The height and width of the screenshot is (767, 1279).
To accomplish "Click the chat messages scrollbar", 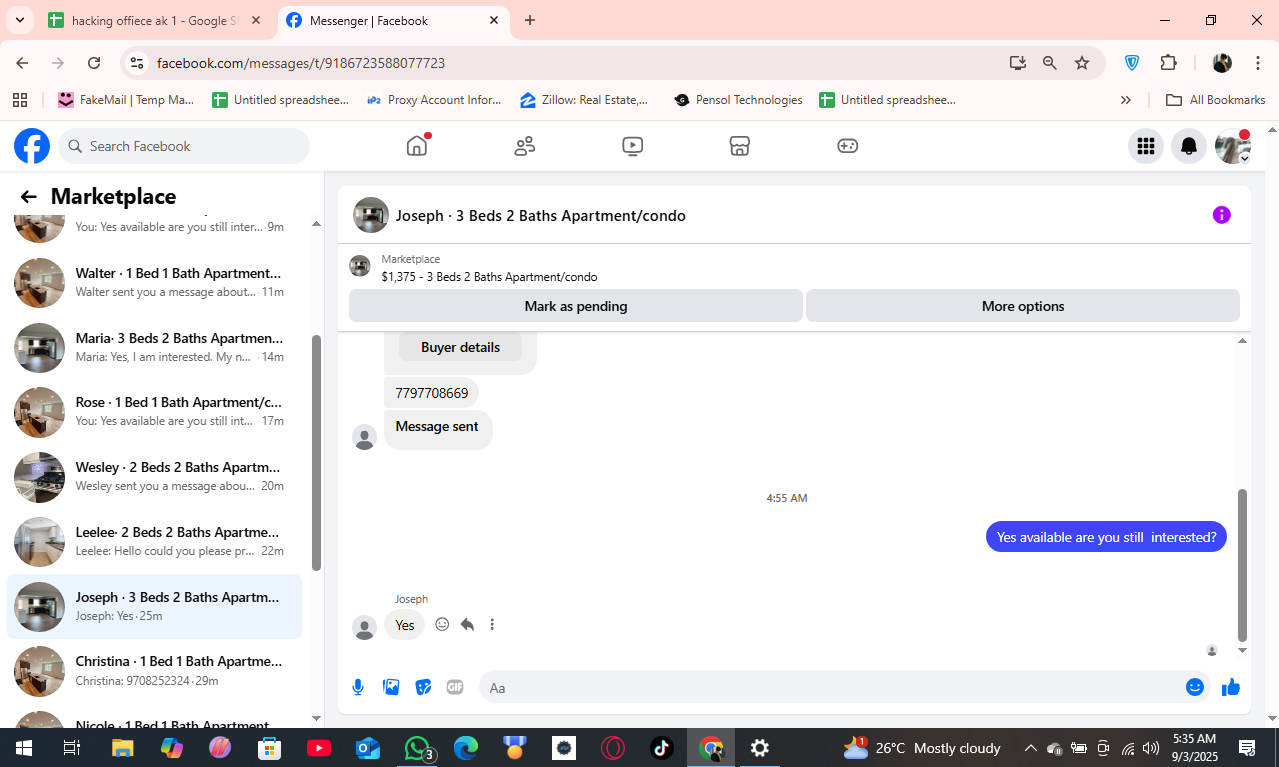I will (1243, 565).
